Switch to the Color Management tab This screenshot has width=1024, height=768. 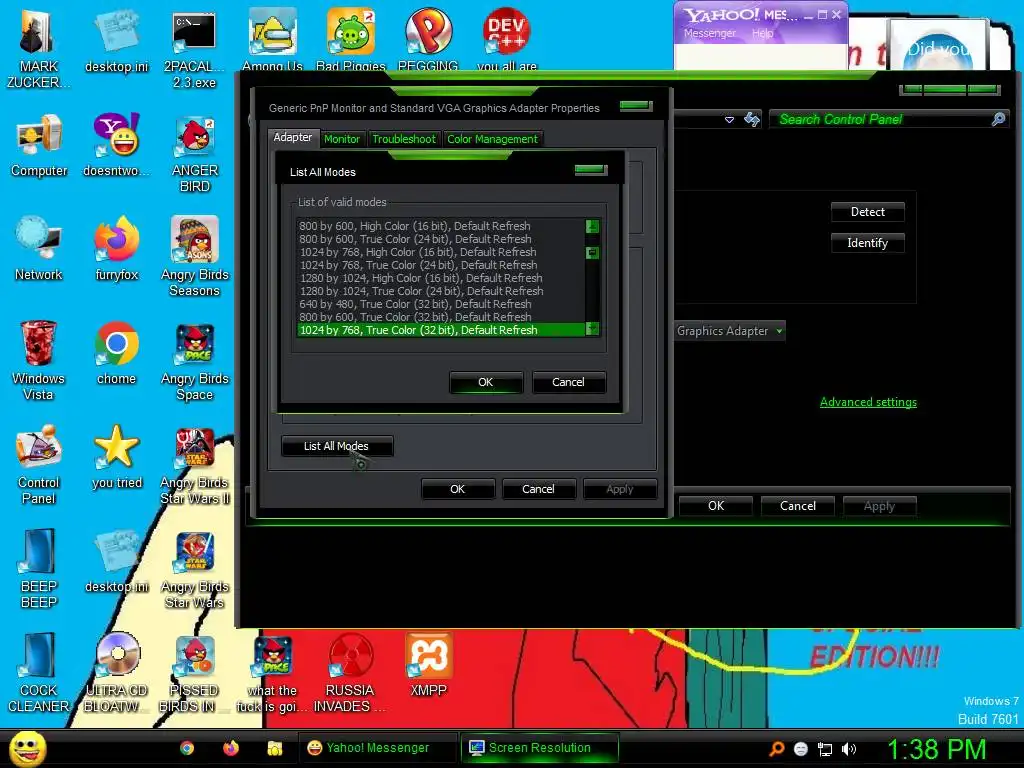click(x=492, y=139)
